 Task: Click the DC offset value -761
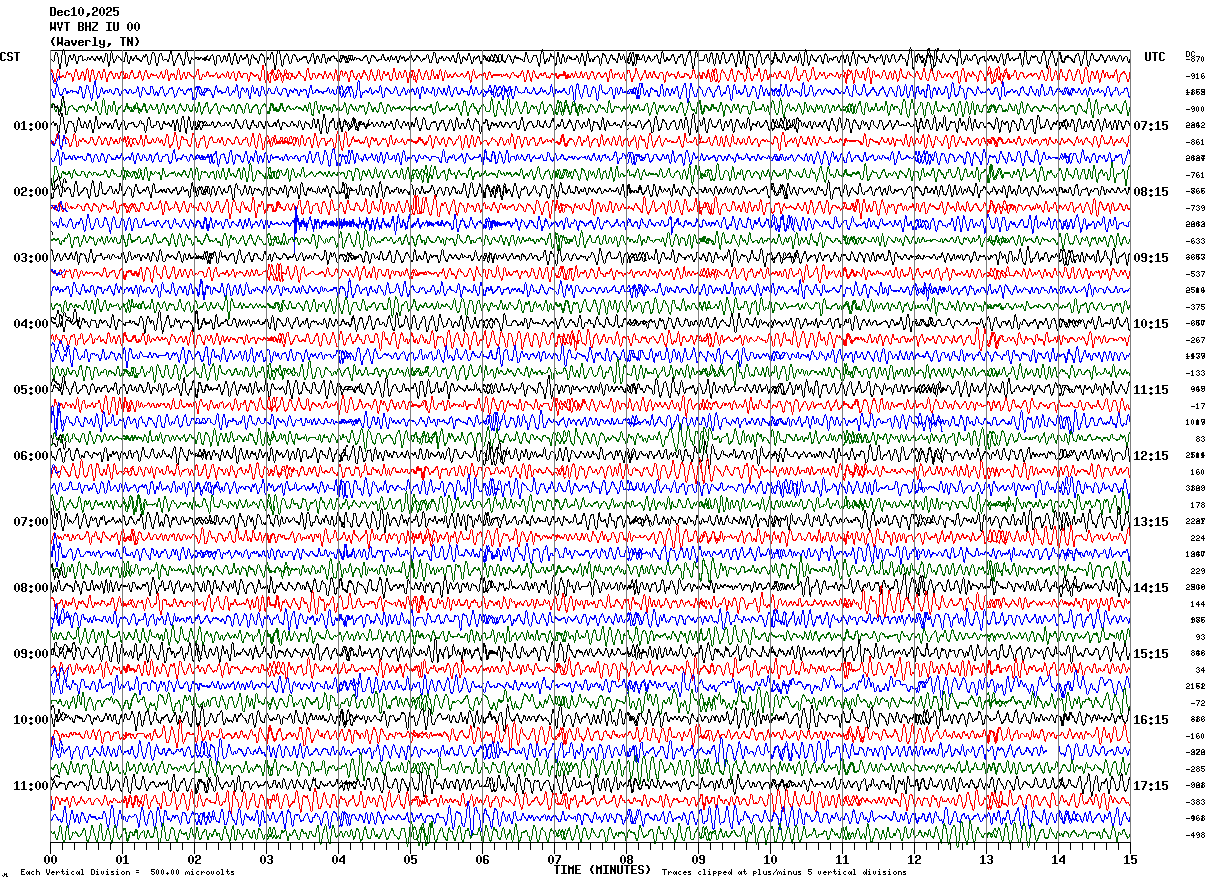tap(1195, 175)
